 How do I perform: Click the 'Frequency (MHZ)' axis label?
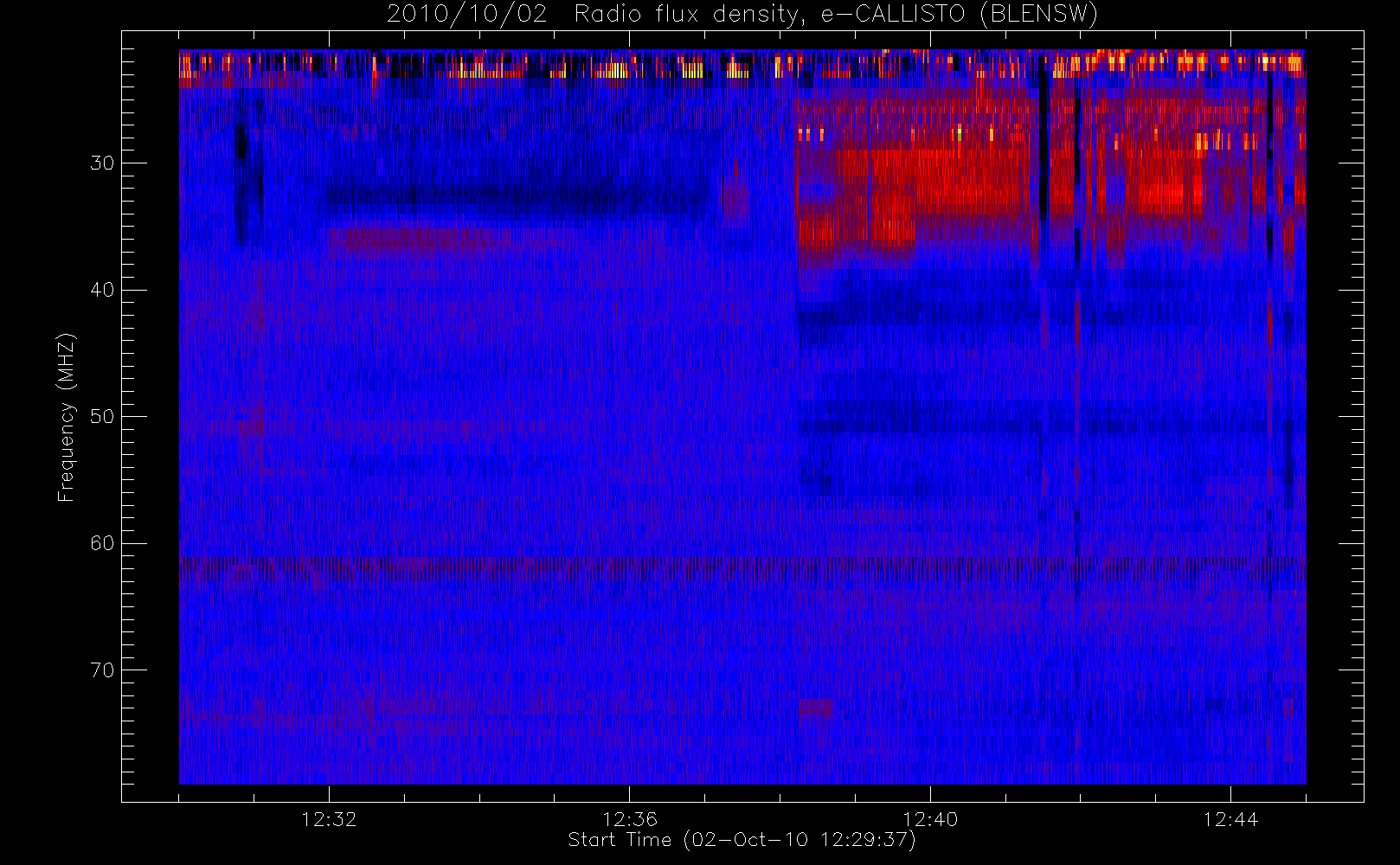[x=66, y=417]
